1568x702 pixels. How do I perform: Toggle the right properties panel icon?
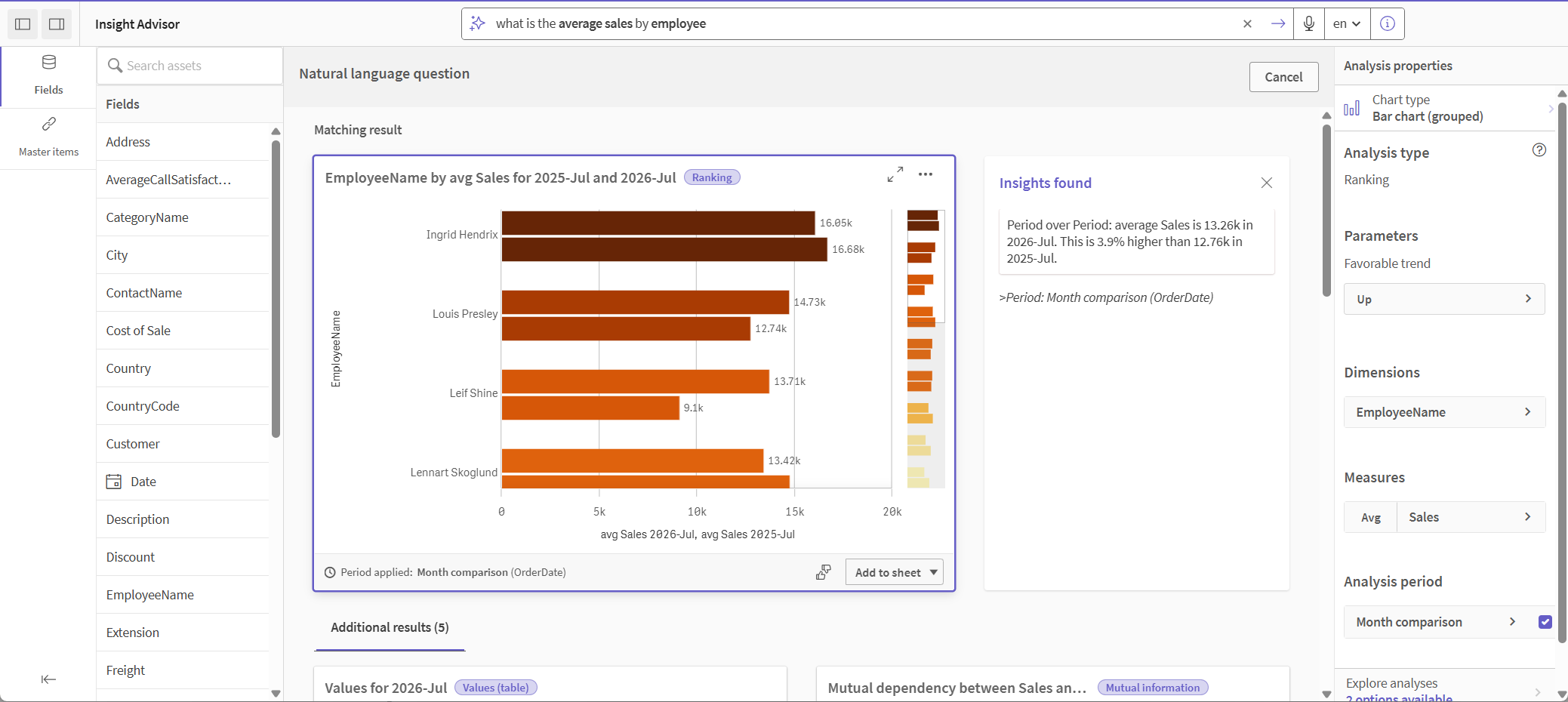(57, 24)
